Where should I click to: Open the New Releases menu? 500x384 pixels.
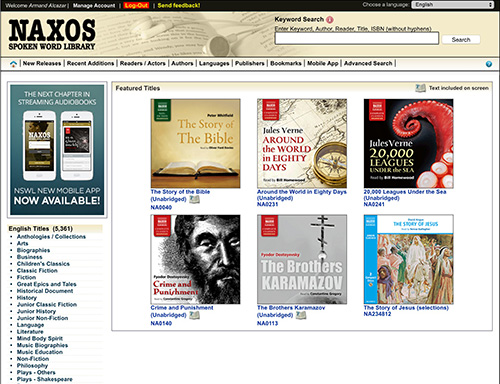click(x=42, y=63)
